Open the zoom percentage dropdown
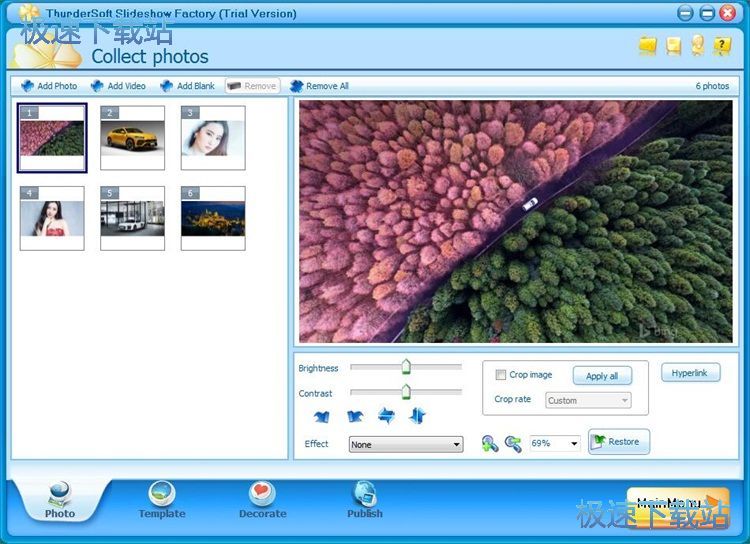This screenshot has height=544, width=750. [573, 443]
